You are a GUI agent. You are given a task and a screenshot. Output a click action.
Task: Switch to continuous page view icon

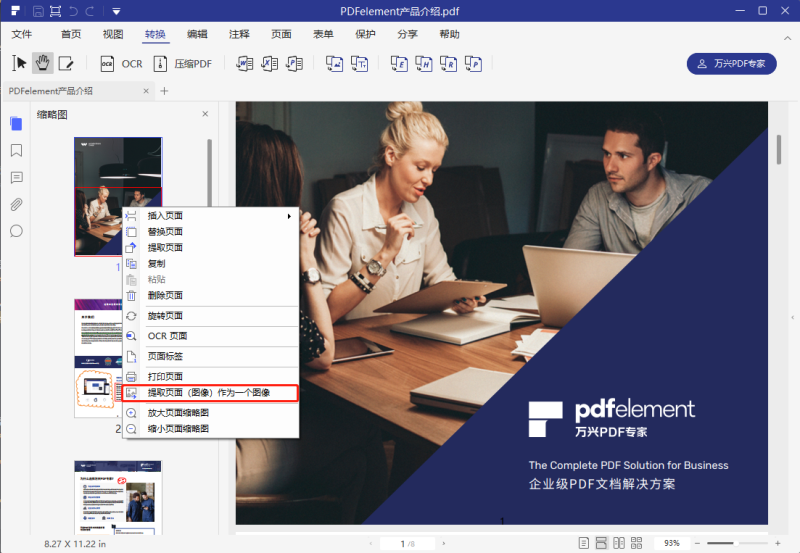click(x=602, y=543)
